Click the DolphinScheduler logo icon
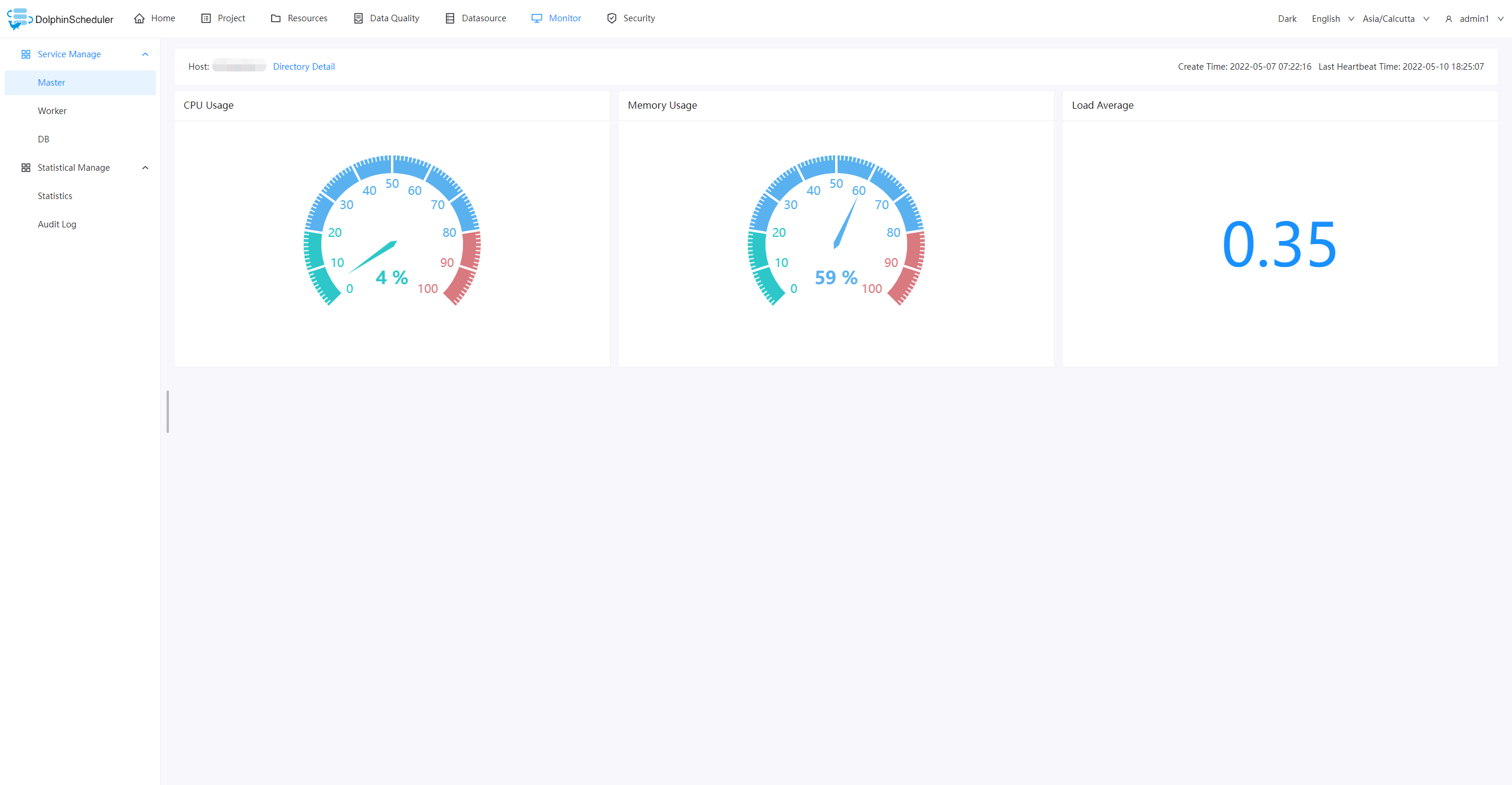 tap(18, 18)
